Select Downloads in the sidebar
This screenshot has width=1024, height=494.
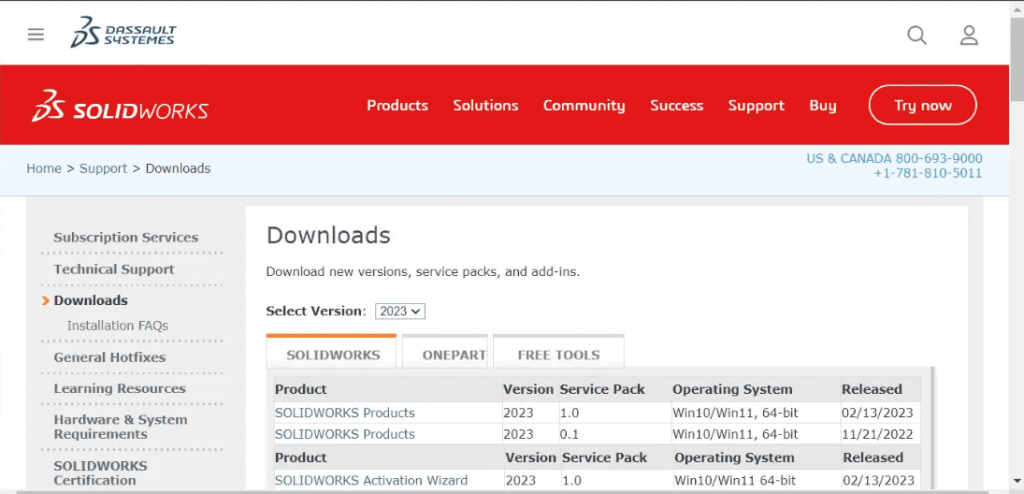tap(91, 301)
